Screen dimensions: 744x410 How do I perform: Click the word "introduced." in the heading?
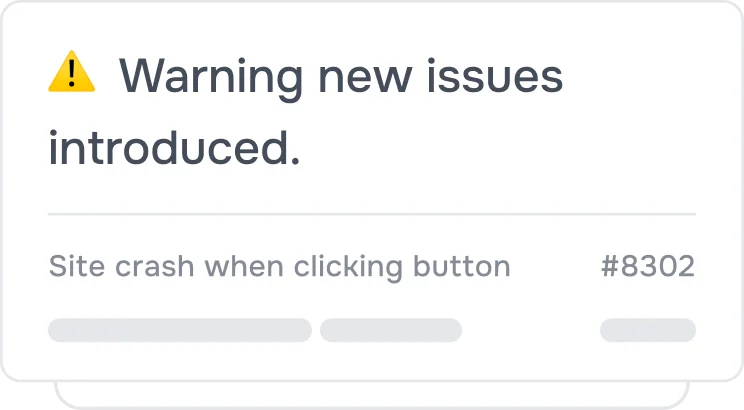[174, 150]
